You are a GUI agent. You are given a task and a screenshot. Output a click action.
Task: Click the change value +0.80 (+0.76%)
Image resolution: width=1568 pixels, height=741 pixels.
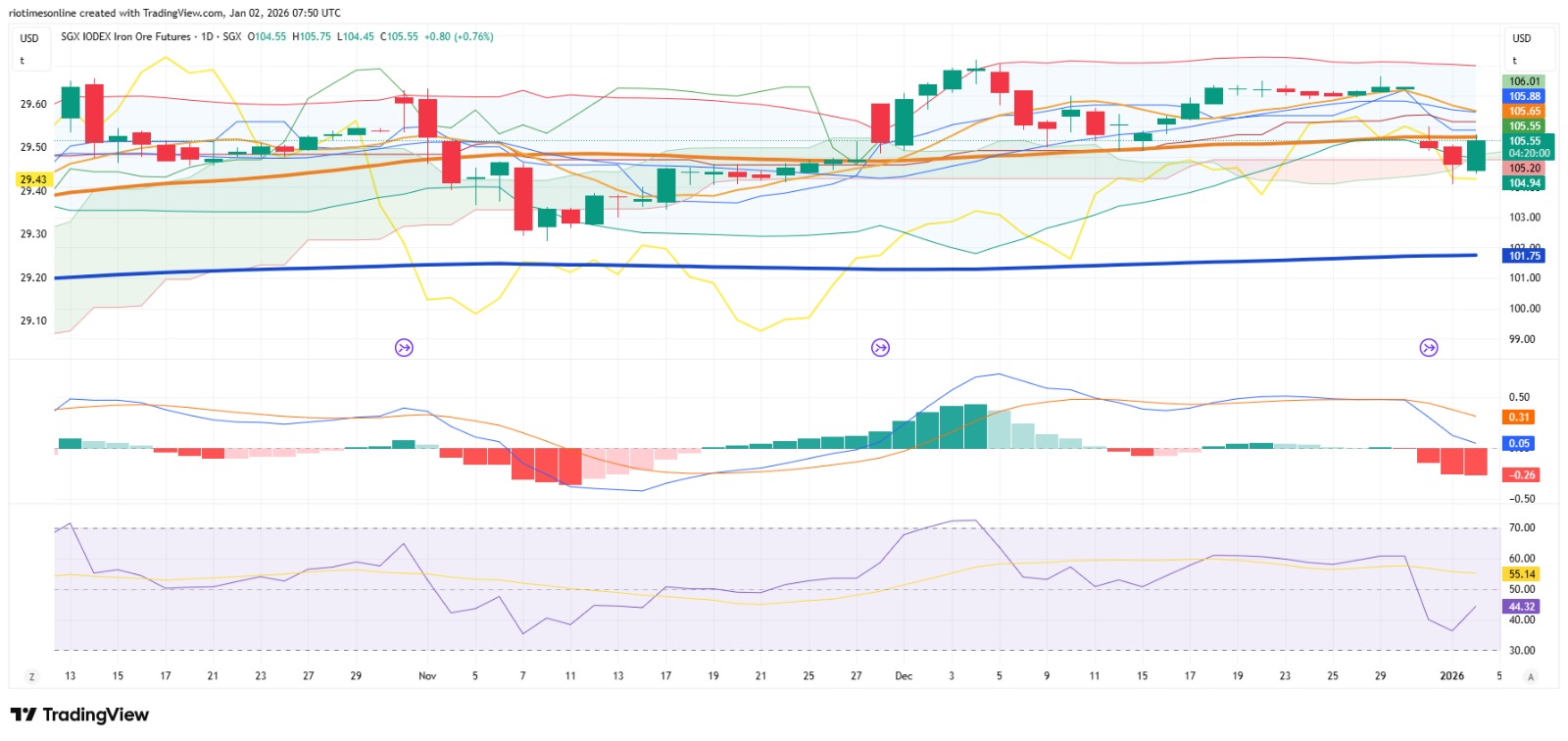click(459, 36)
